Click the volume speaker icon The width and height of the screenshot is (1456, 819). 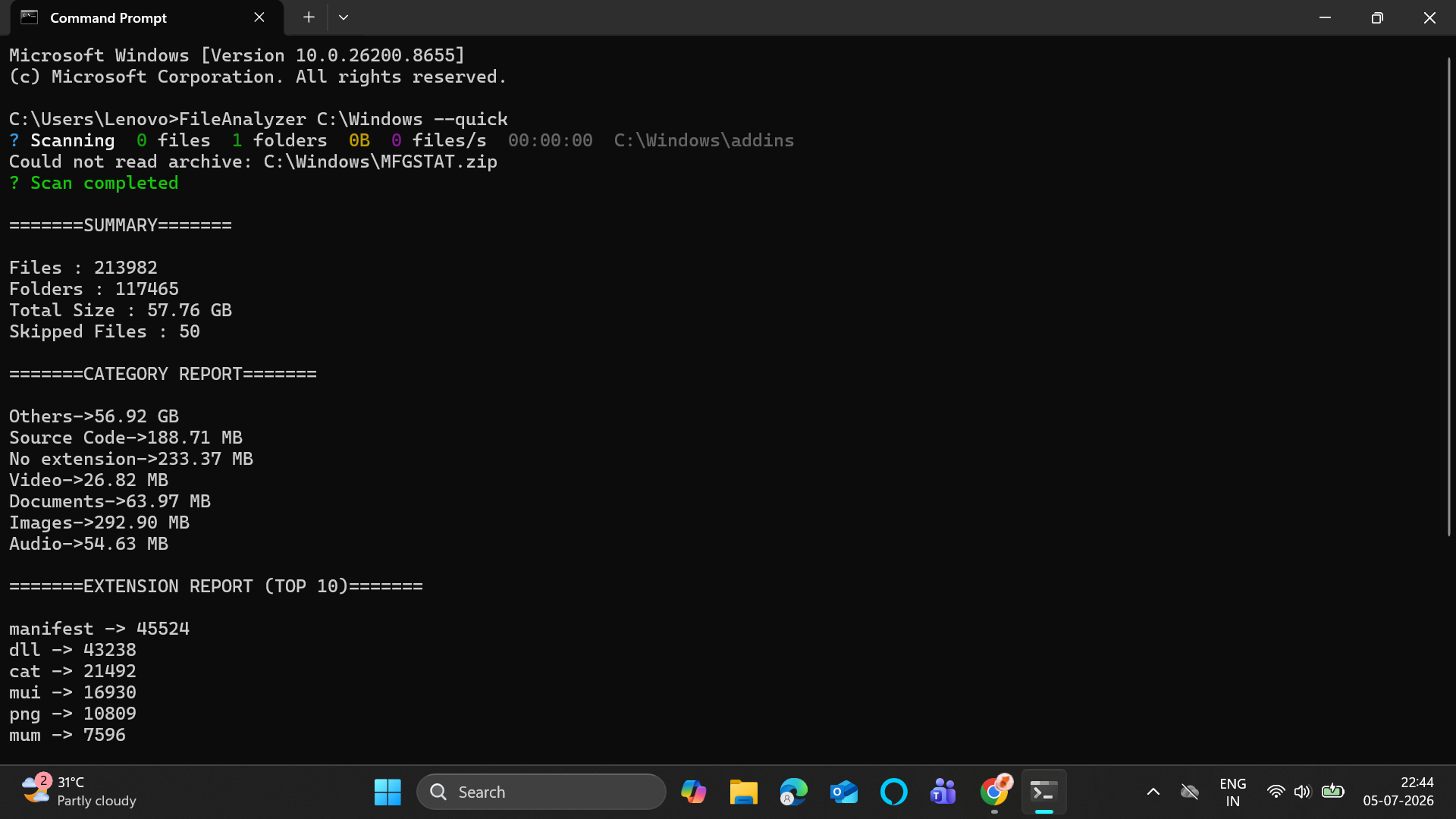1302,792
